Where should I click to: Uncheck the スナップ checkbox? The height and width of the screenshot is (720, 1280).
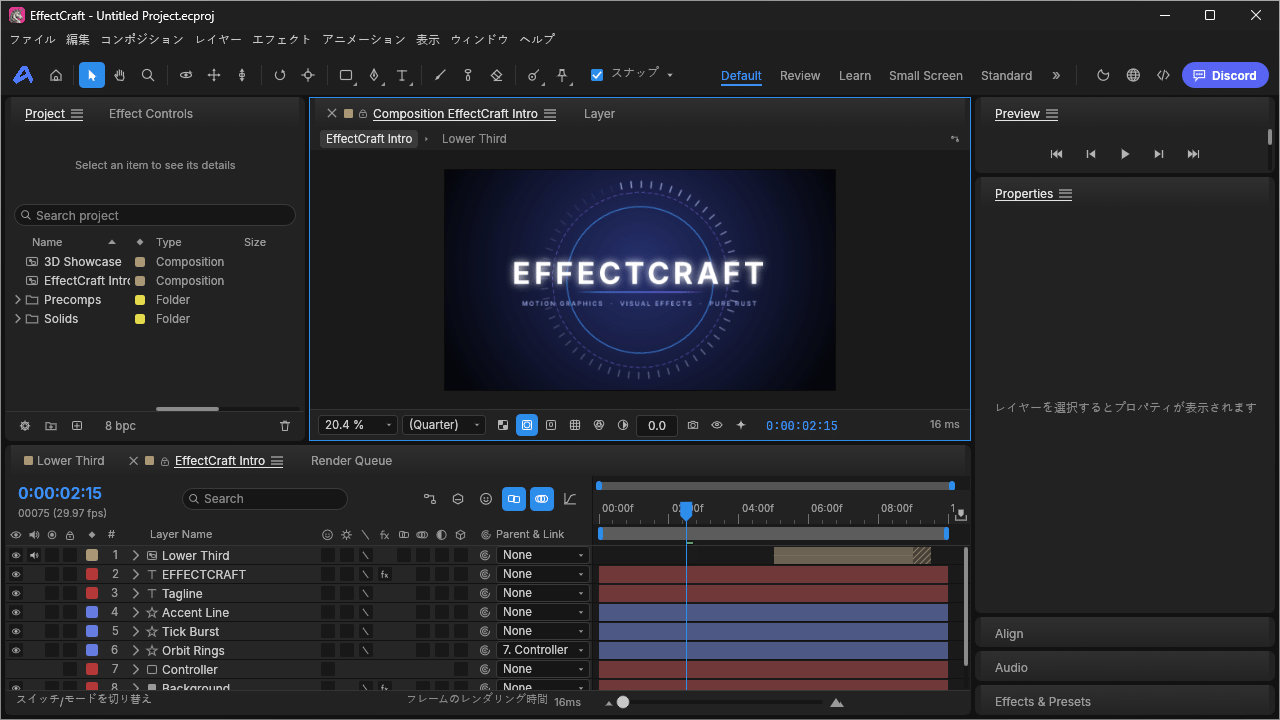click(x=597, y=75)
